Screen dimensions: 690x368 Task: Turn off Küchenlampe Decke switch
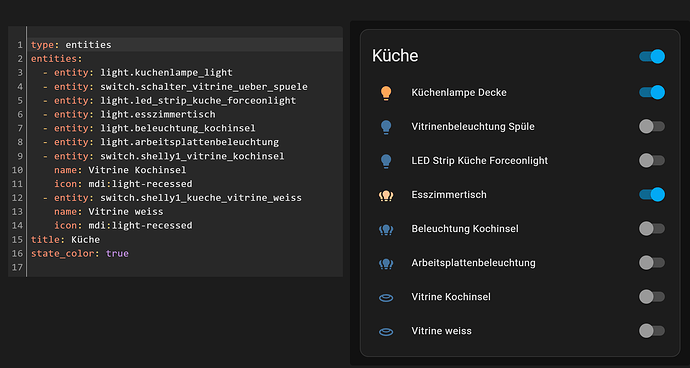pos(652,92)
